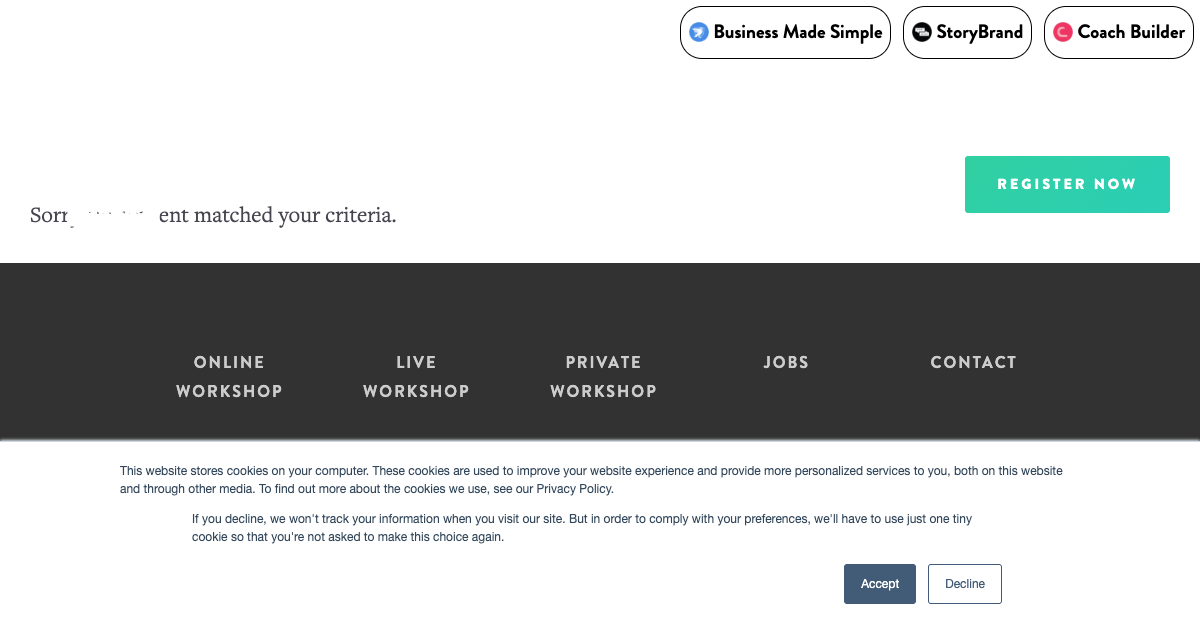
Task: Go to the Contact footer link
Action: click(973, 362)
